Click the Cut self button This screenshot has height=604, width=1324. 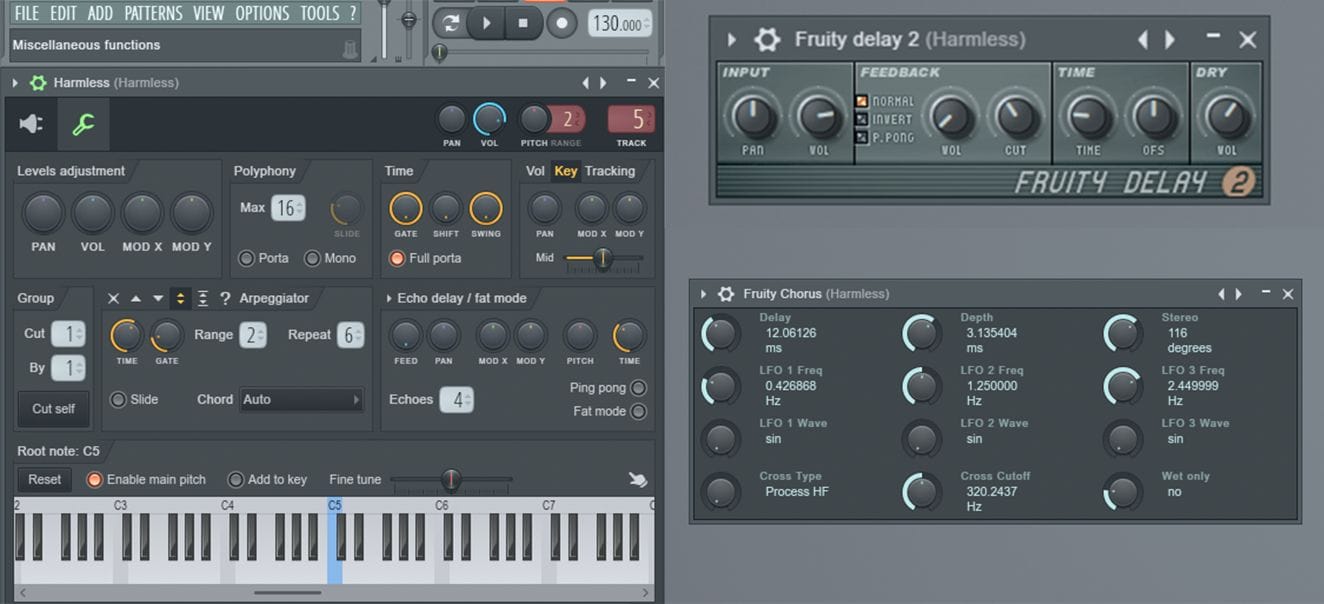pyautogui.click(x=53, y=409)
